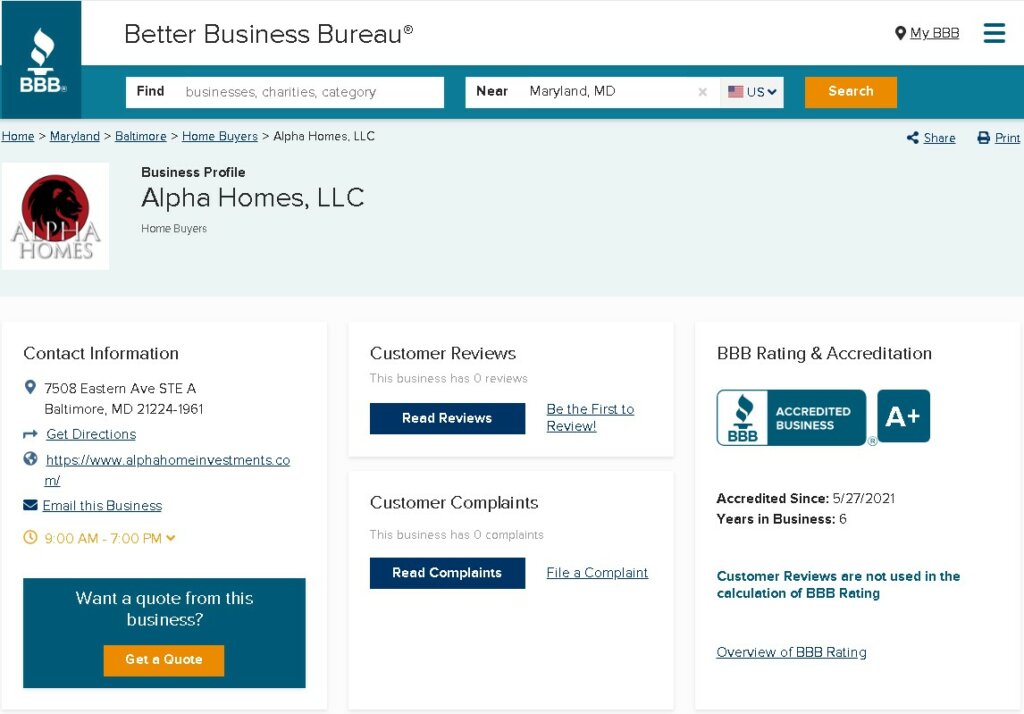Click the Alpha Homes, LLC heading
Viewport: 1024px width, 714px height.
(253, 197)
